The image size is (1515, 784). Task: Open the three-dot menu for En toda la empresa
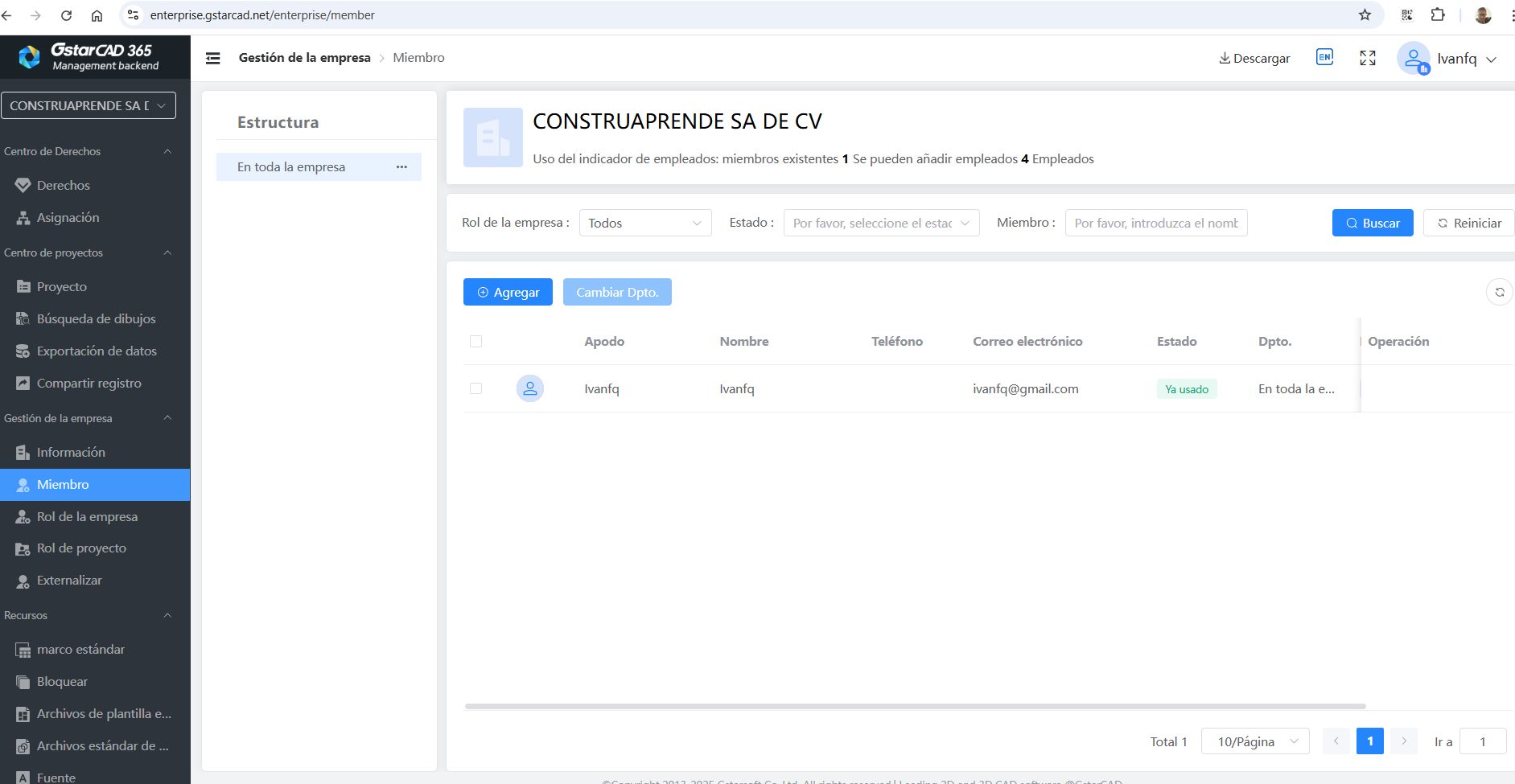(401, 167)
